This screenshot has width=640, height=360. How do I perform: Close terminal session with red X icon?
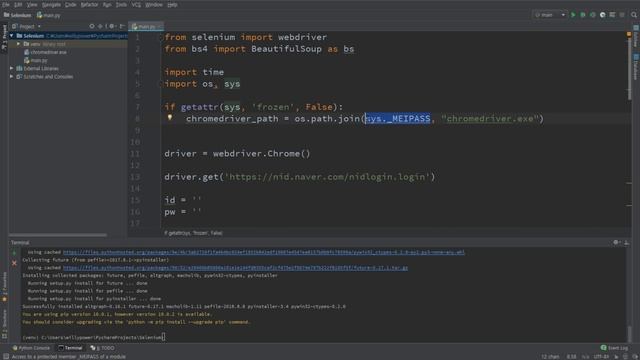[14, 263]
